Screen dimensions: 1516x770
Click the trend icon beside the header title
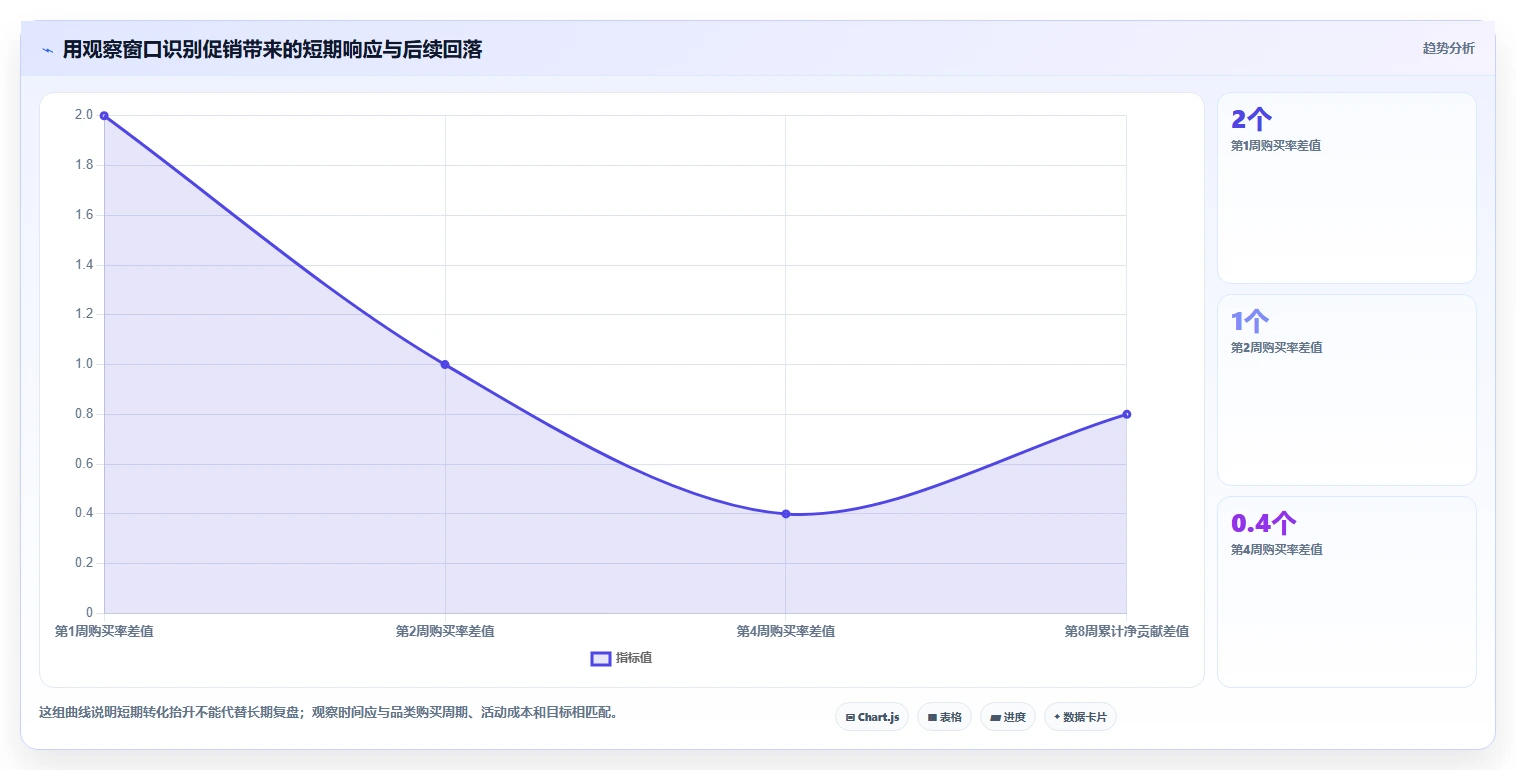pyautogui.click(x=47, y=50)
